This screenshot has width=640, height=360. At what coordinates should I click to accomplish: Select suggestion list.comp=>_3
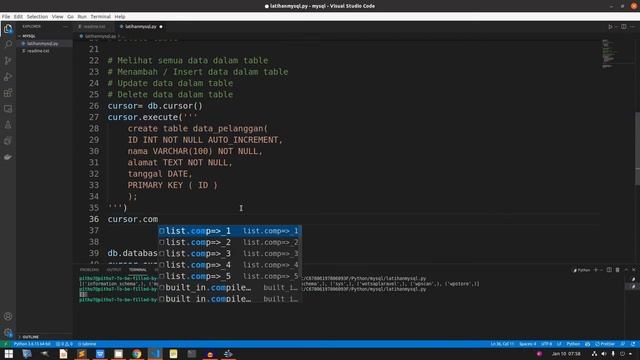pyautogui.click(x=230, y=253)
